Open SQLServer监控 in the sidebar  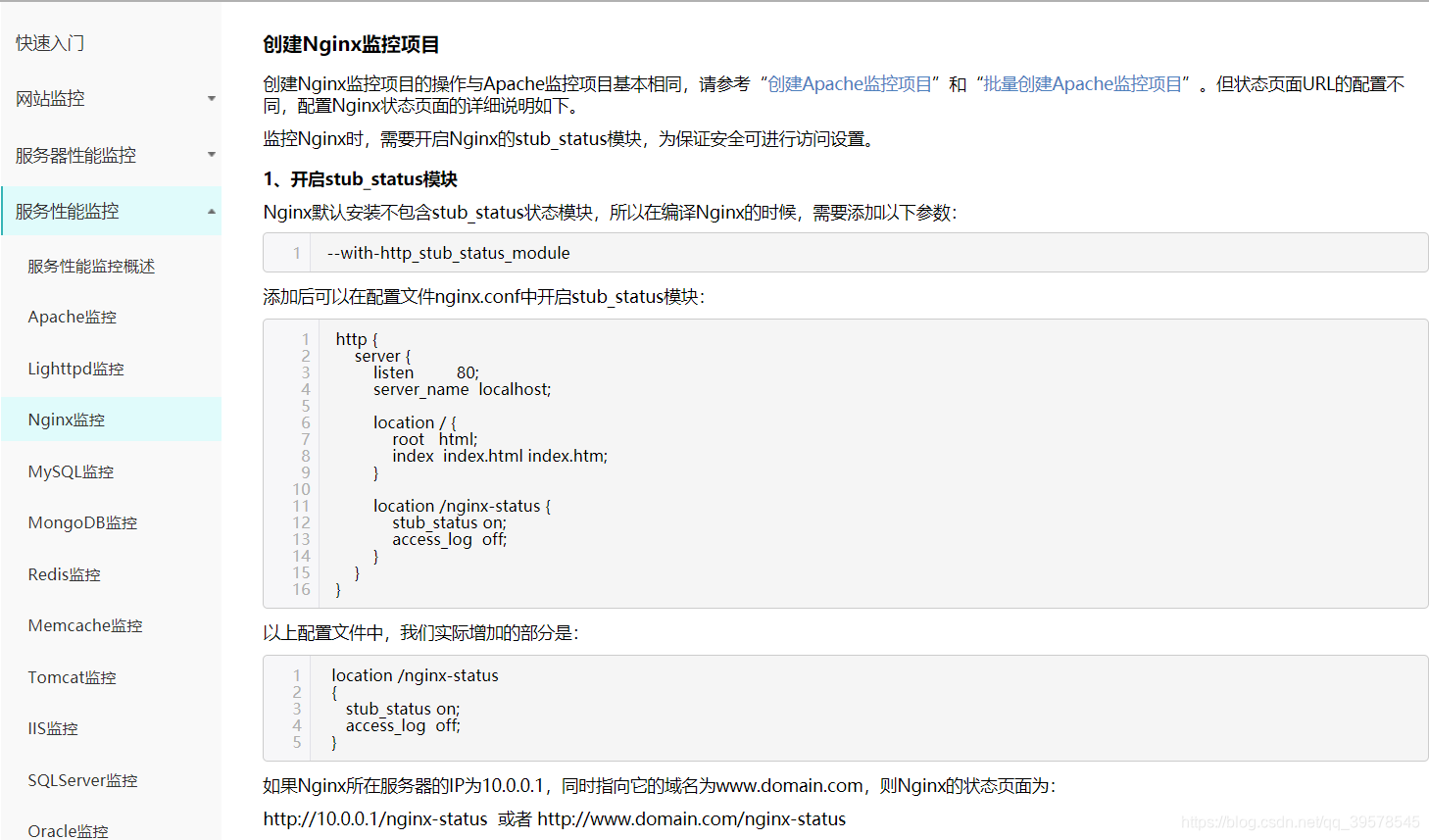pyautogui.click(x=83, y=781)
